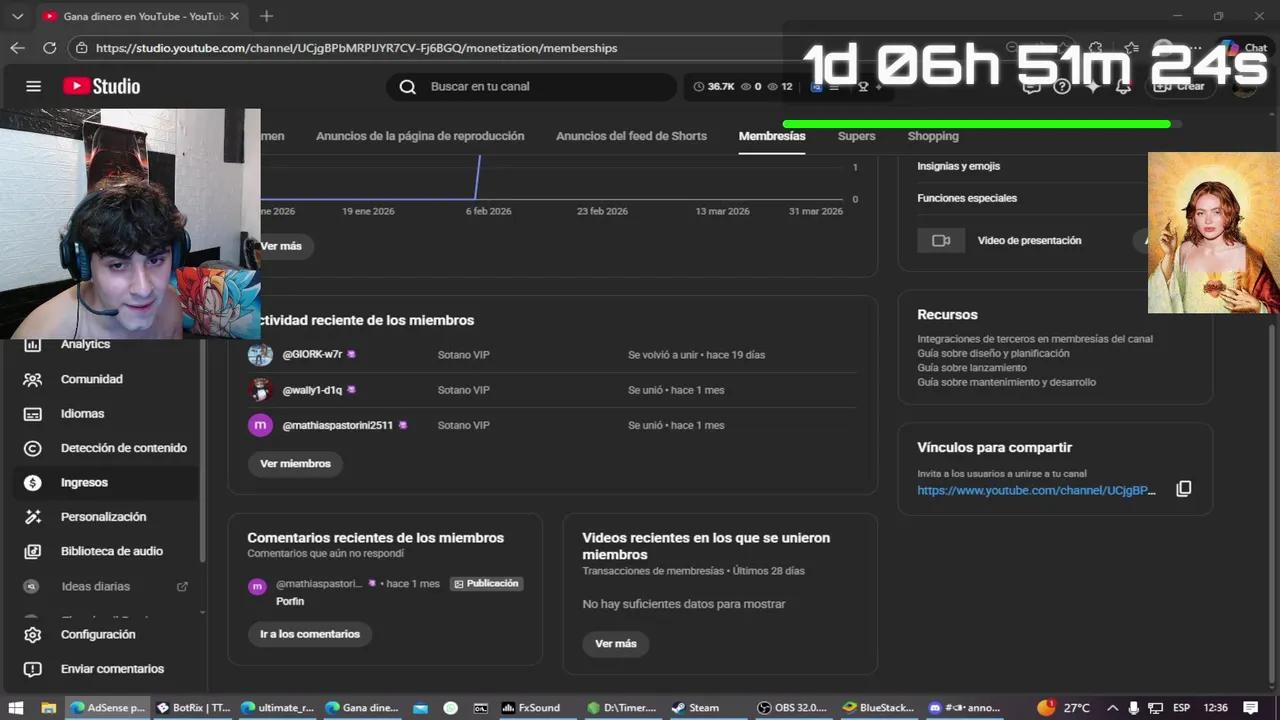Open the youtube.com/channel share link
The height and width of the screenshot is (720, 1280).
(1036, 491)
